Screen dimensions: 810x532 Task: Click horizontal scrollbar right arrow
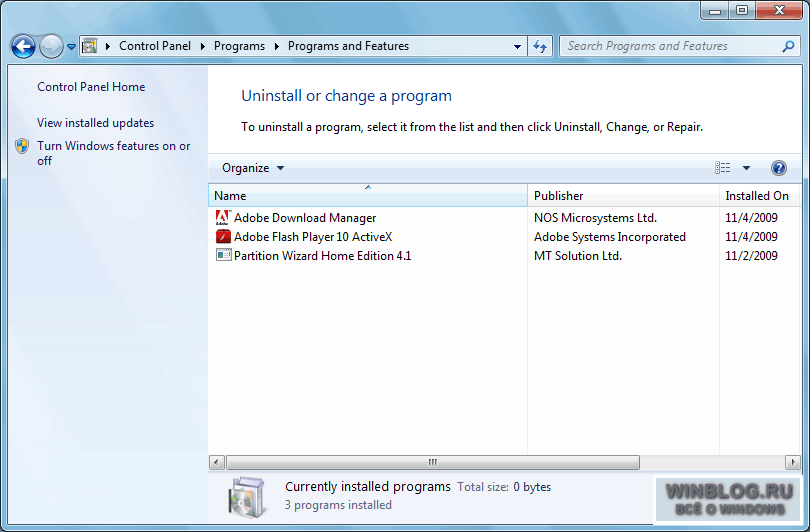coord(792,462)
